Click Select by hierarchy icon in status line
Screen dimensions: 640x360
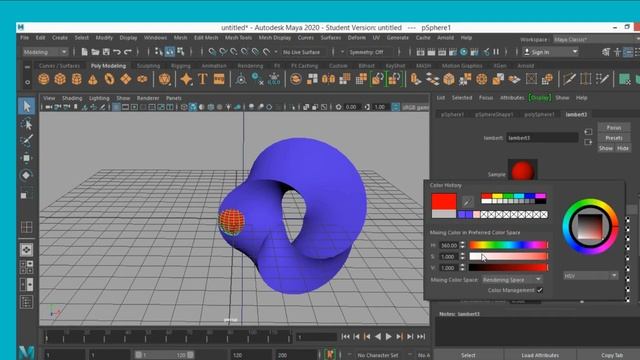point(158,52)
